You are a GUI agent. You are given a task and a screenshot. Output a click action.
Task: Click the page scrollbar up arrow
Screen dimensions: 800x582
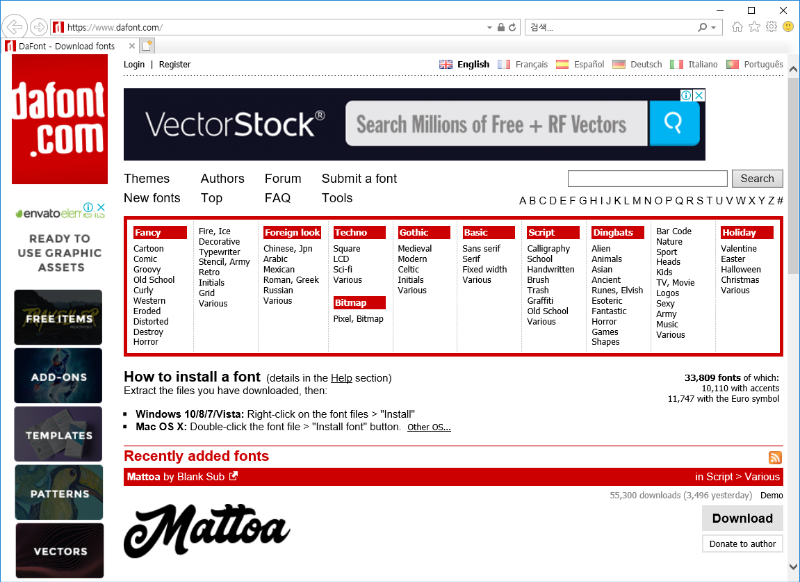pyautogui.click(x=793, y=69)
